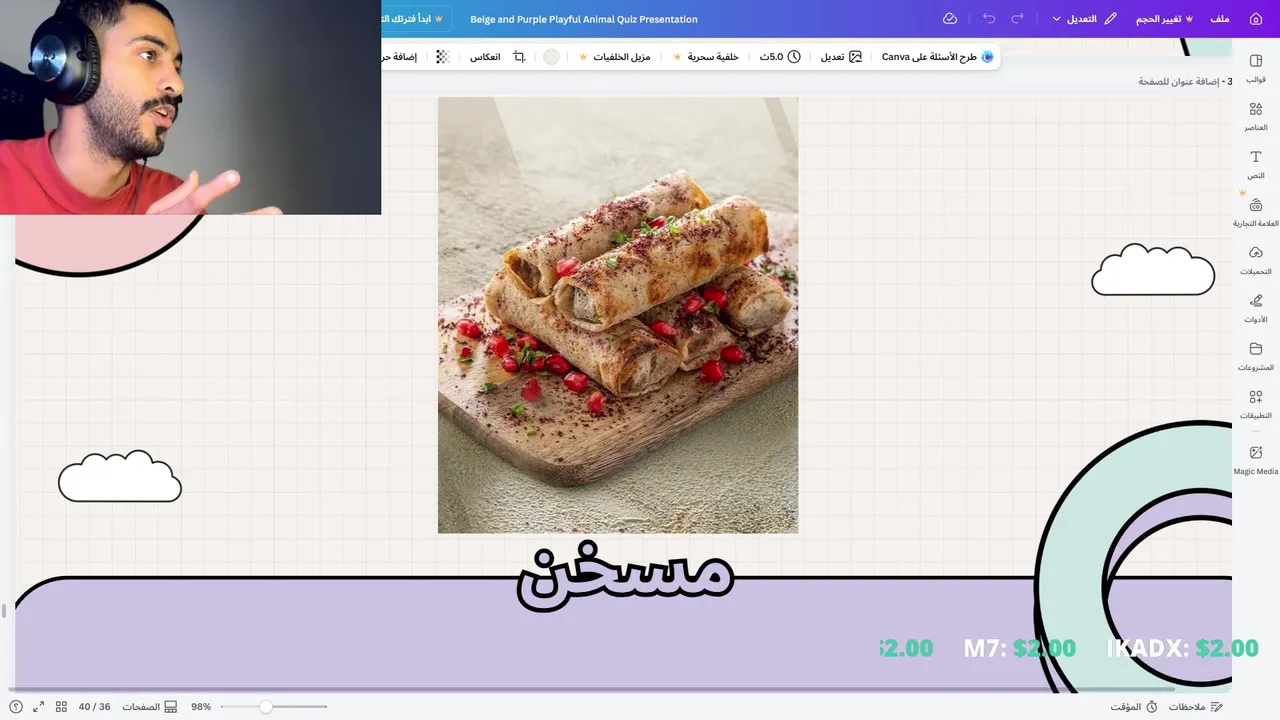Select the cloud shape at right
The image size is (1280, 720).
[x=1153, y=270]
